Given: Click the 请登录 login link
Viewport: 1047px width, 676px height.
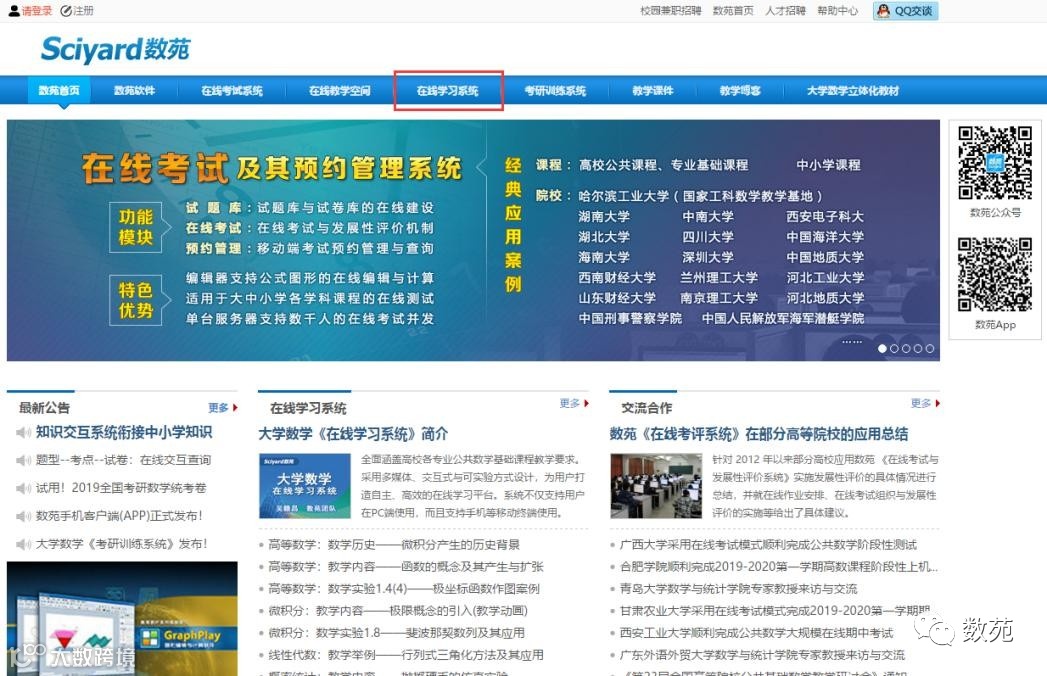Looking at the screenshot, I should [37, 11].
